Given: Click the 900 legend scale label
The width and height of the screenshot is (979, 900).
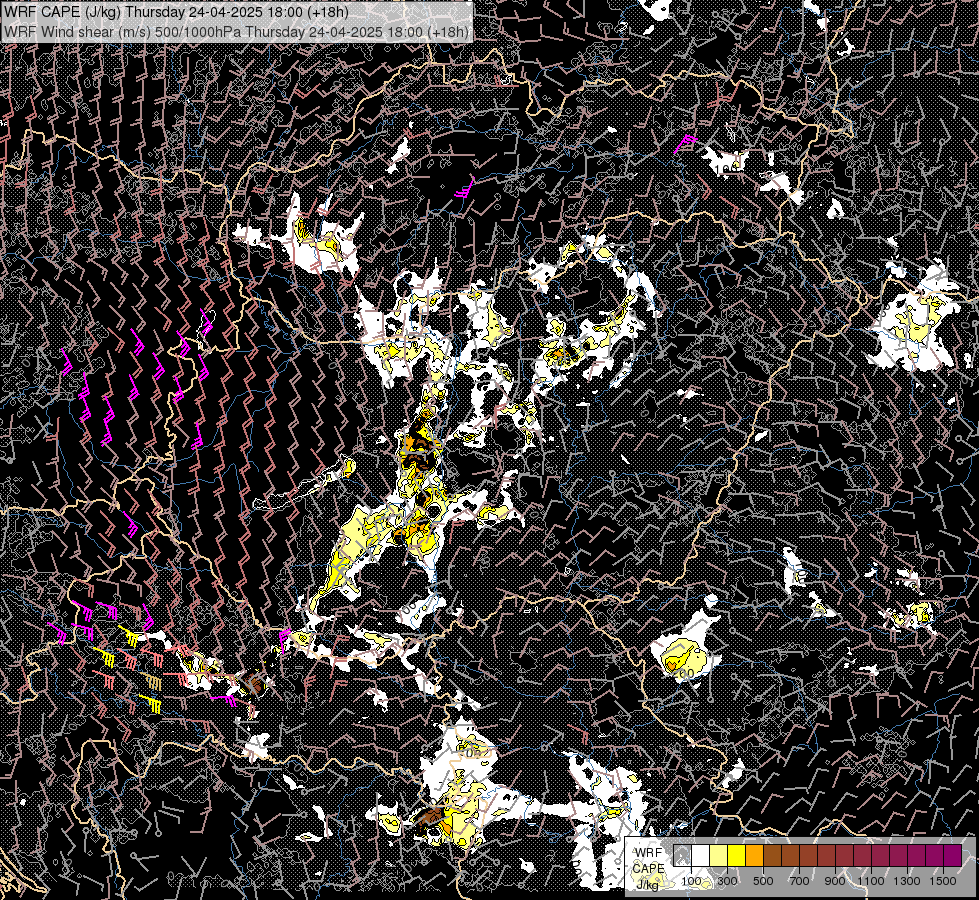Looking at the screenshot, I should (x=835, y=881).
